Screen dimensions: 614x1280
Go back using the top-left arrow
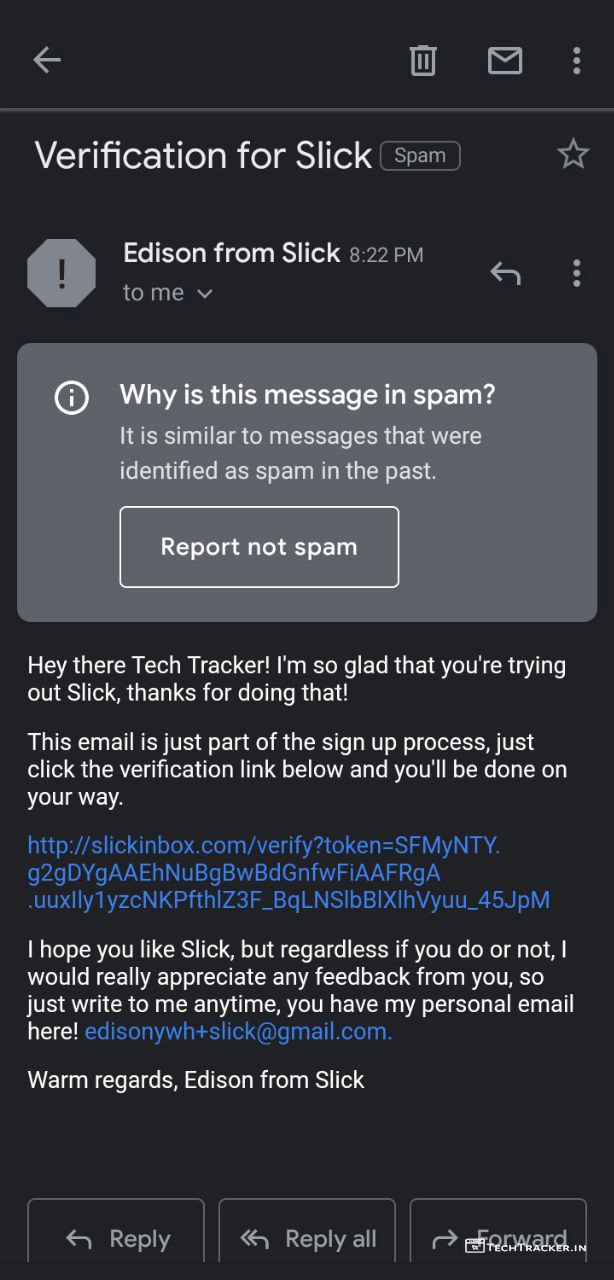pos(47,60)
